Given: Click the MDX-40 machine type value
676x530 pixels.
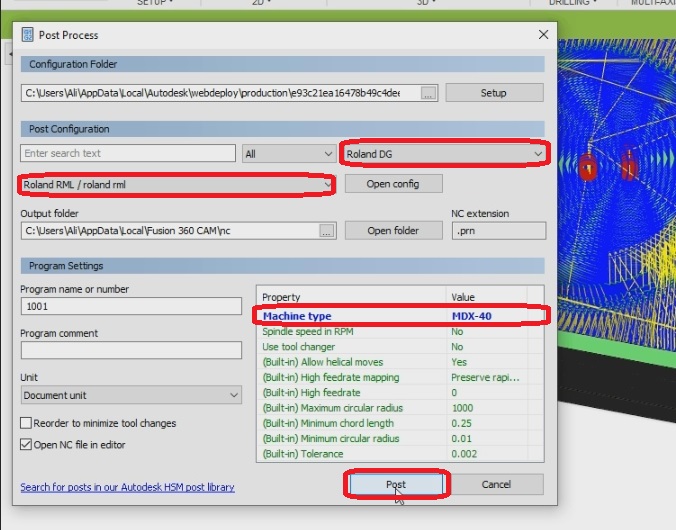Looking at the screenshot, I should pos(472,316).
